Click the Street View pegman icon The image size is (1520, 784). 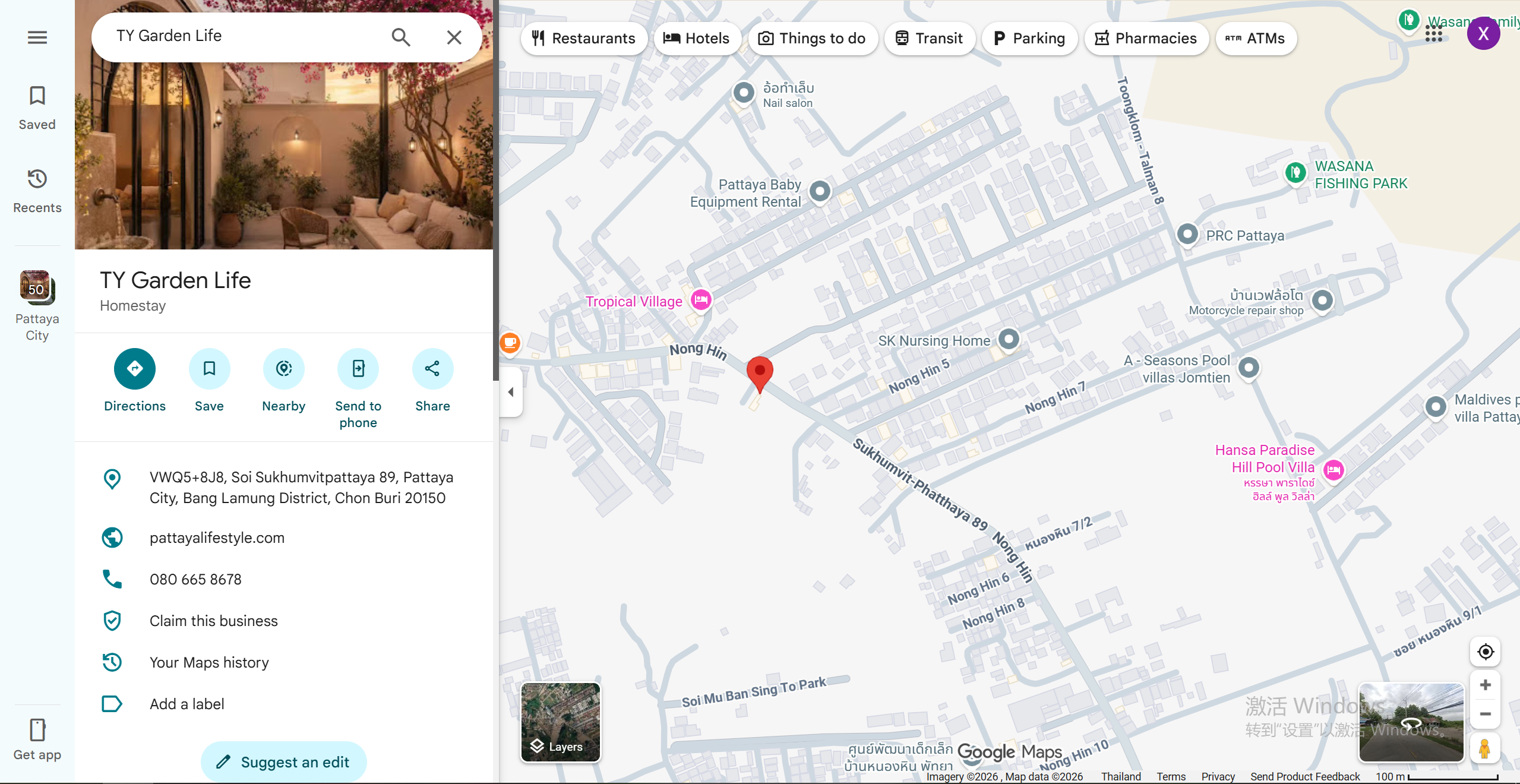click(x=1484, y=748)
